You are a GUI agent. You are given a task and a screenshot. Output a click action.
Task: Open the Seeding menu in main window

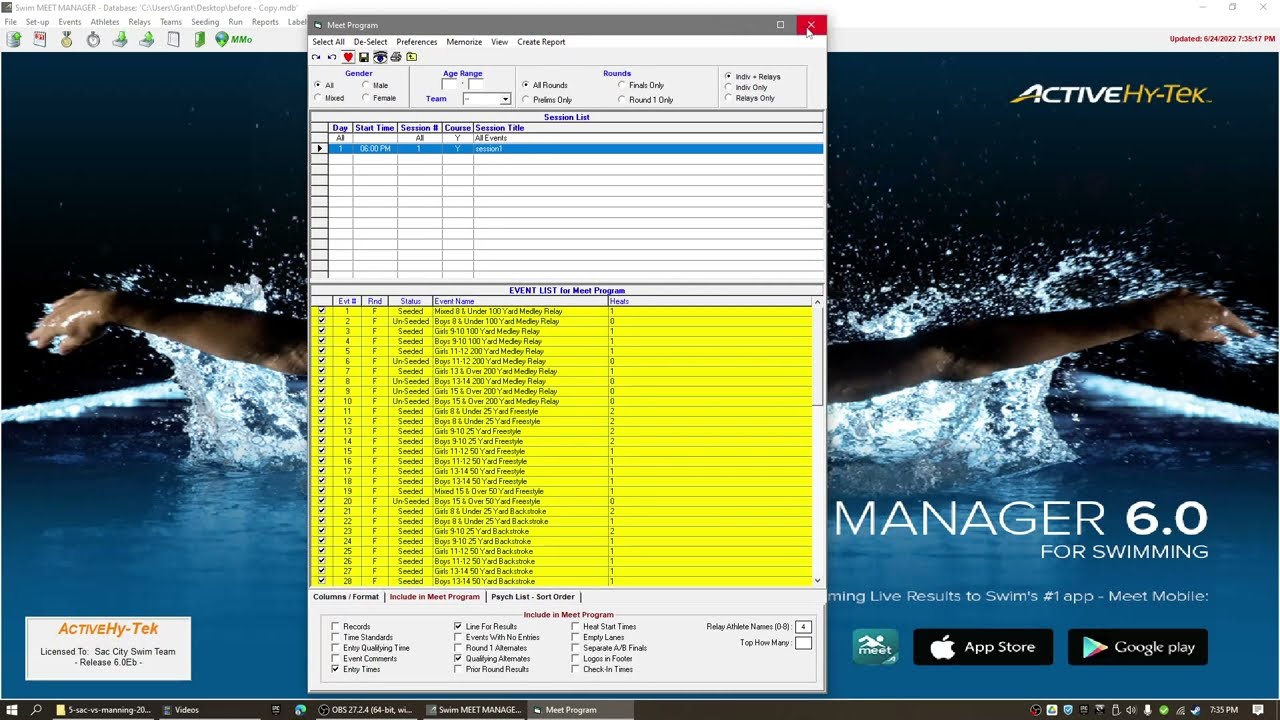pyautogui.click(x=205, y=22)
